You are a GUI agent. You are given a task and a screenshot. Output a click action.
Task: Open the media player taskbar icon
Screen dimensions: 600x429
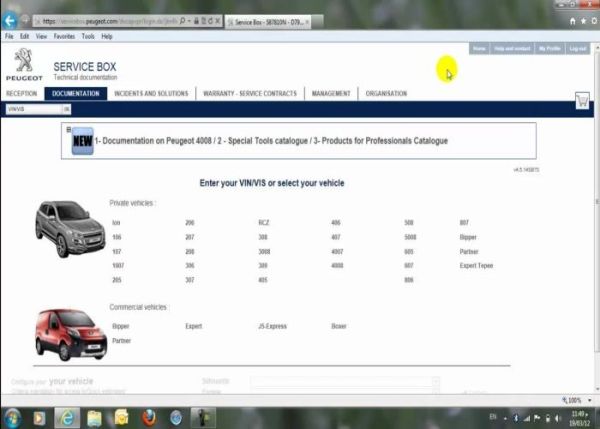(39, 418)
